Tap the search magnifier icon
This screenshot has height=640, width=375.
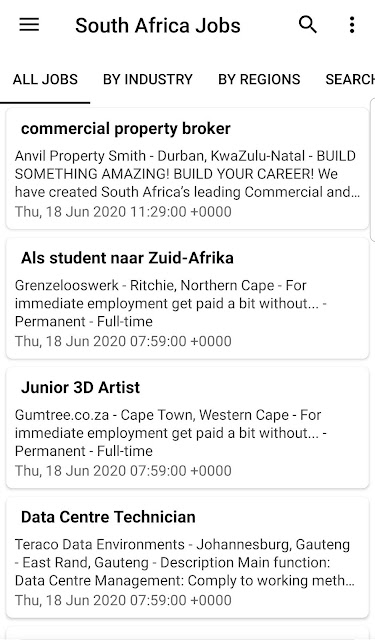coord(308,25)
